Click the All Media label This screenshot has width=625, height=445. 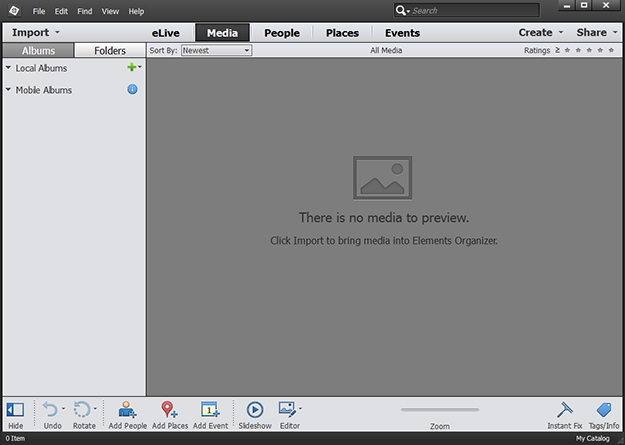point(386,50)
